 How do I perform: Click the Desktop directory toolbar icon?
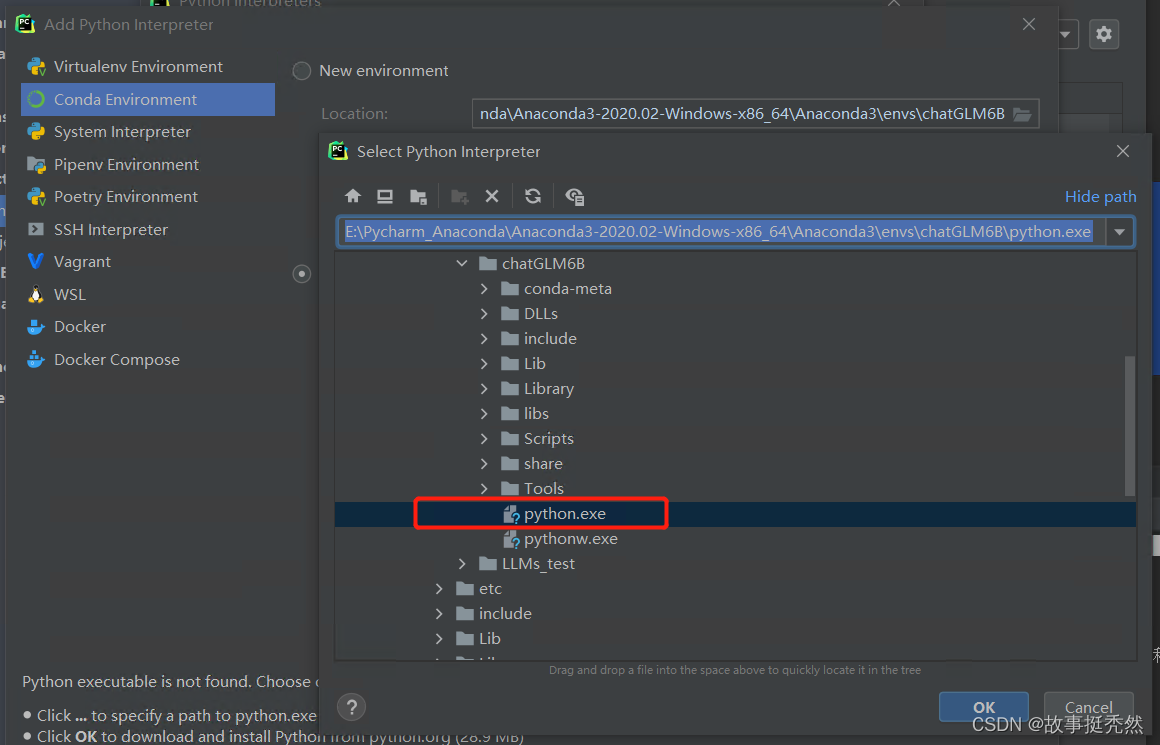[385, 196]
